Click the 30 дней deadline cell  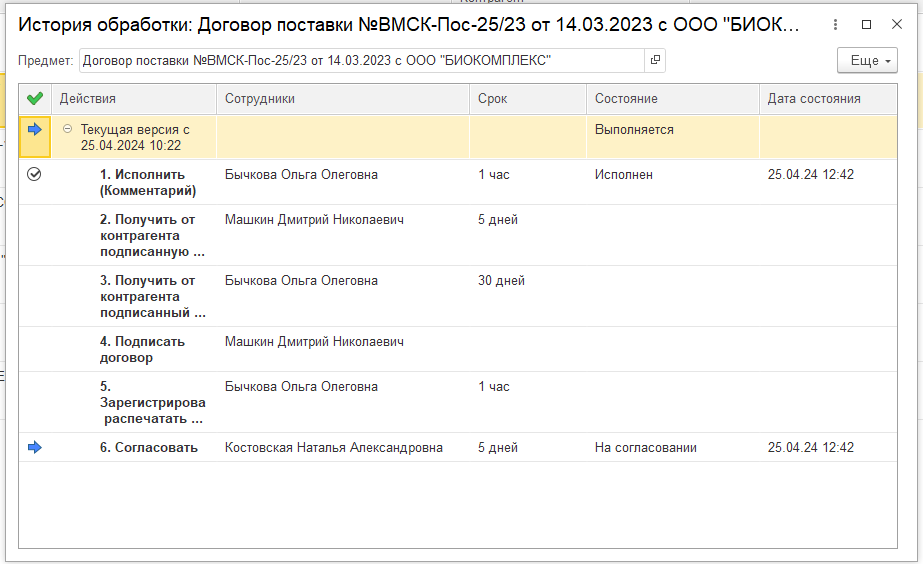pos(501,280)
